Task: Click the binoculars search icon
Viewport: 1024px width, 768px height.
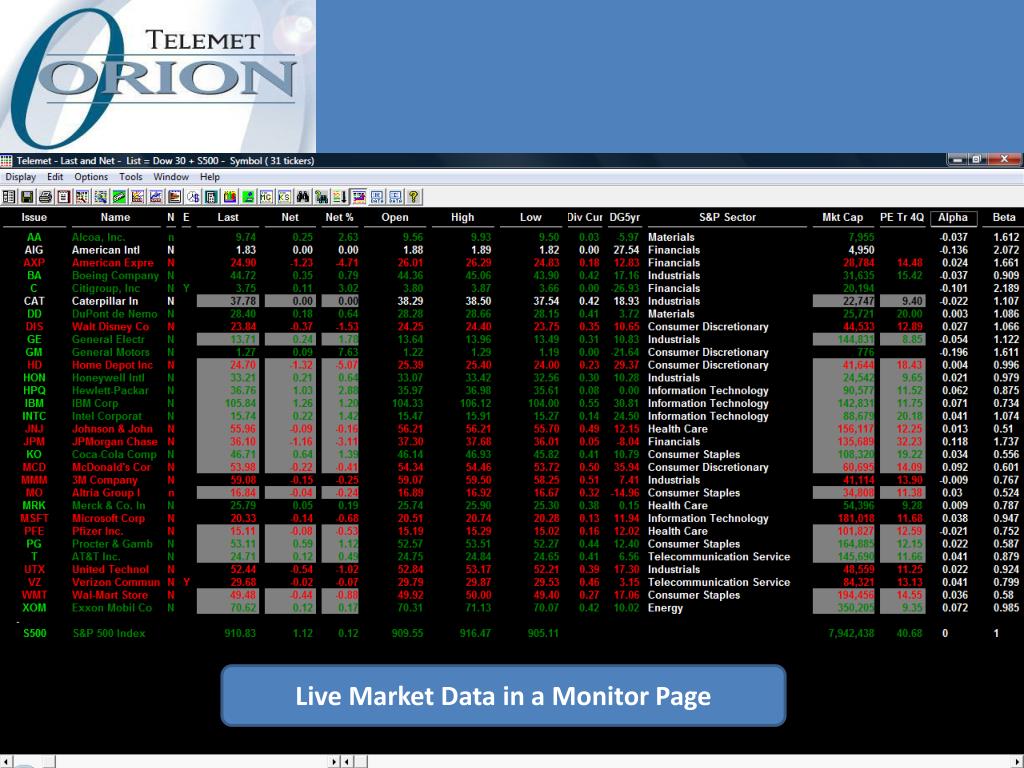Action: pos(303,197)
